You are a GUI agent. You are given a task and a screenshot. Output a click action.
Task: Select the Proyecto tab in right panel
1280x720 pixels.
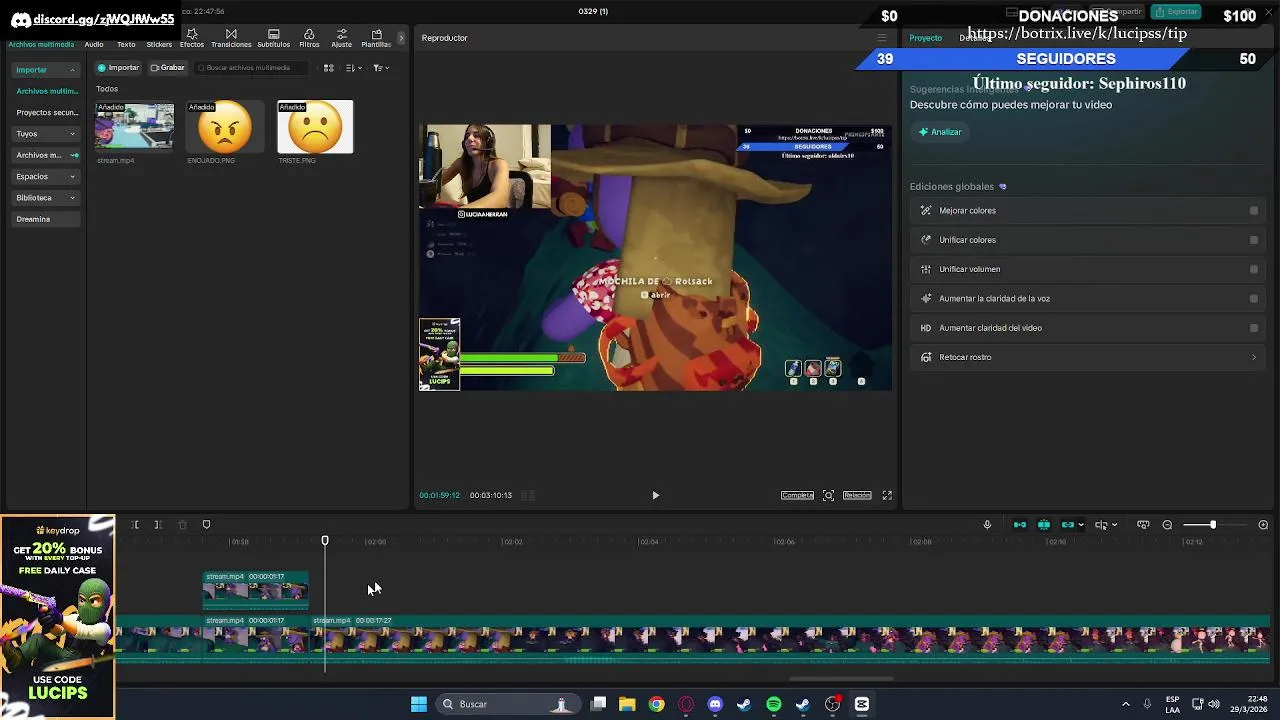[925, 38]
